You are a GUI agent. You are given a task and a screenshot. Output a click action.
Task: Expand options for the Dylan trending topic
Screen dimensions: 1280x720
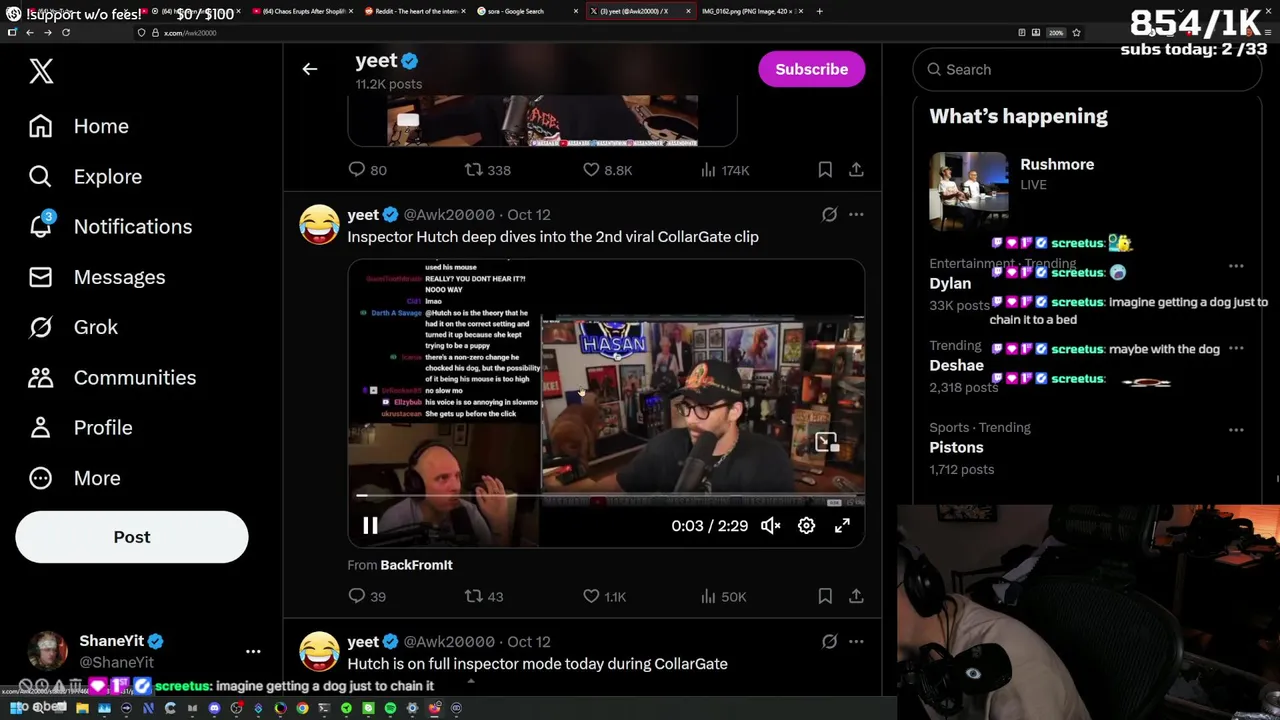pyautogui.click(x=1236, y=266)
